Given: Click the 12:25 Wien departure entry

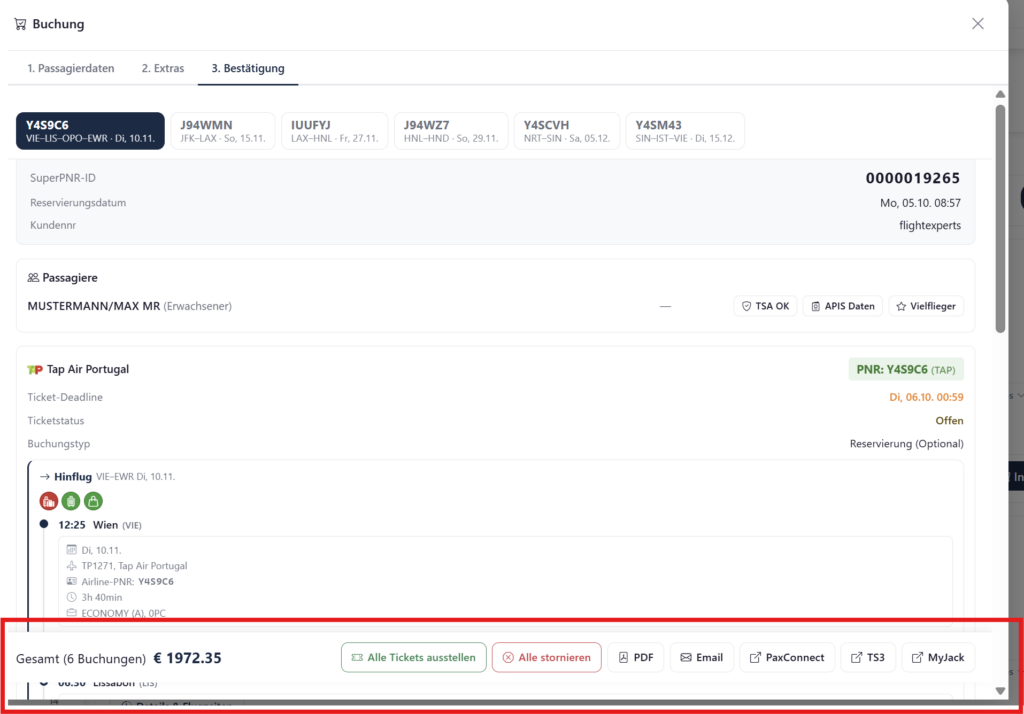Looking at the screenshot, I should (x=99, y=525).
